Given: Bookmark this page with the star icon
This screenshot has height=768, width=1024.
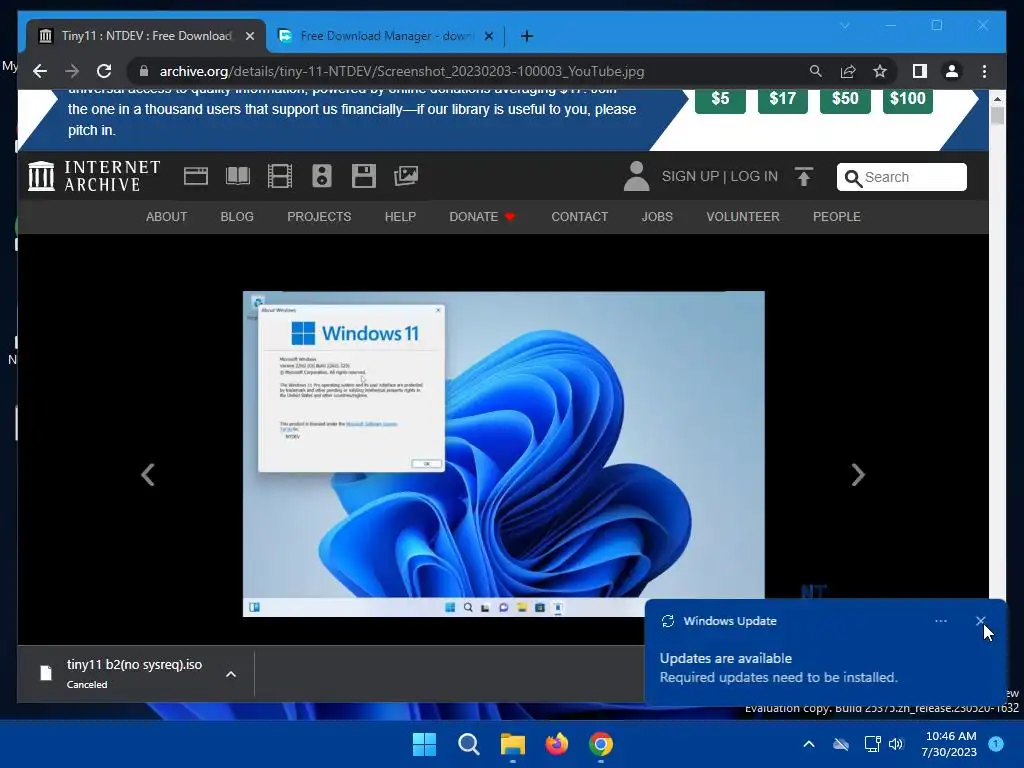Looking at the screenshot, I should point(880,71).
